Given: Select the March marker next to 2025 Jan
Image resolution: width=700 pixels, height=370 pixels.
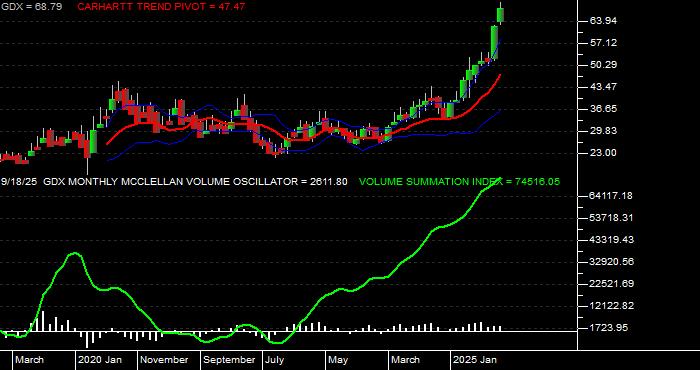Looking at the screenshot, I should click(405, 360).
